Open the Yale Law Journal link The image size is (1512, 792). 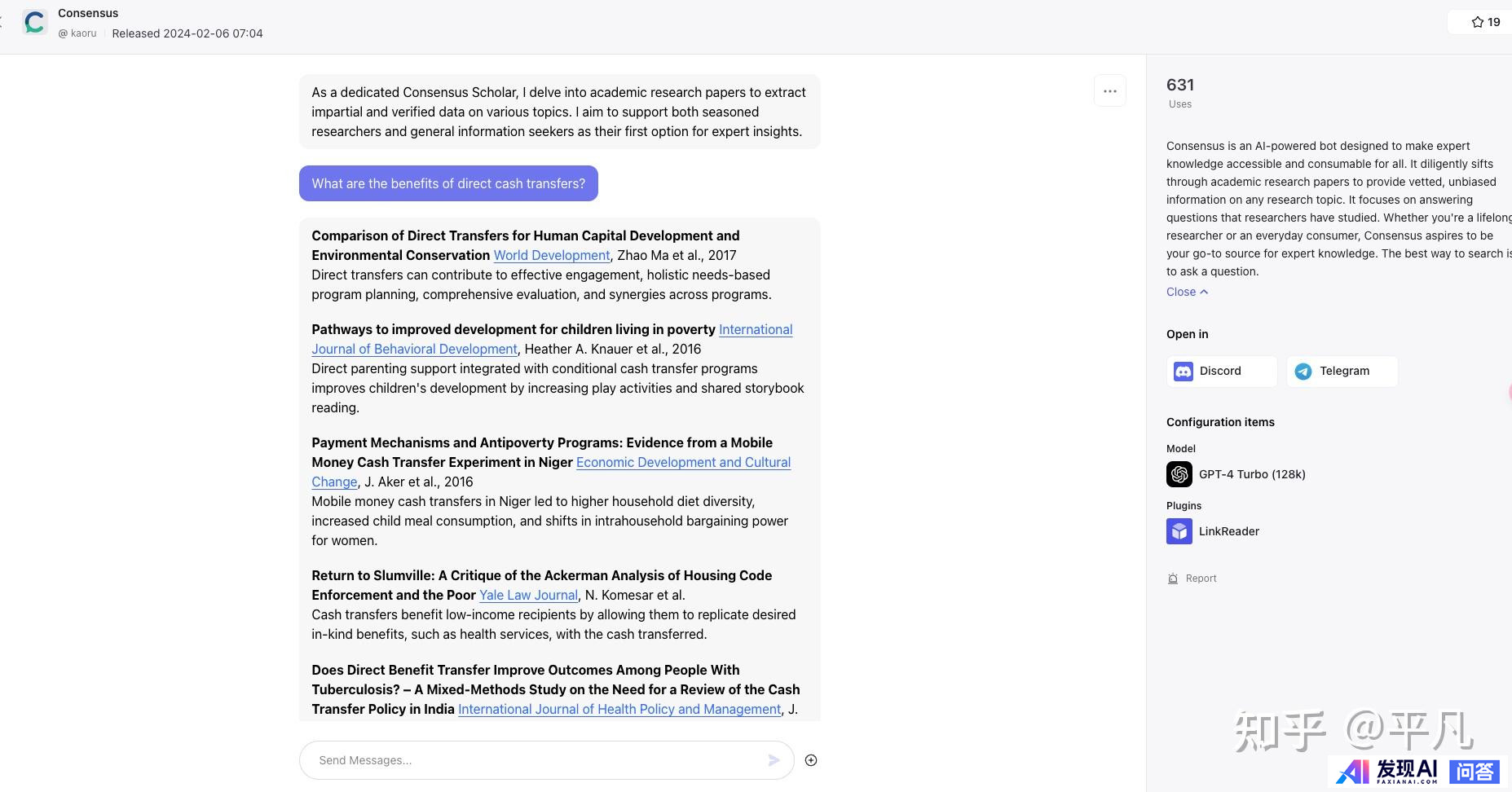click(528, 595)
